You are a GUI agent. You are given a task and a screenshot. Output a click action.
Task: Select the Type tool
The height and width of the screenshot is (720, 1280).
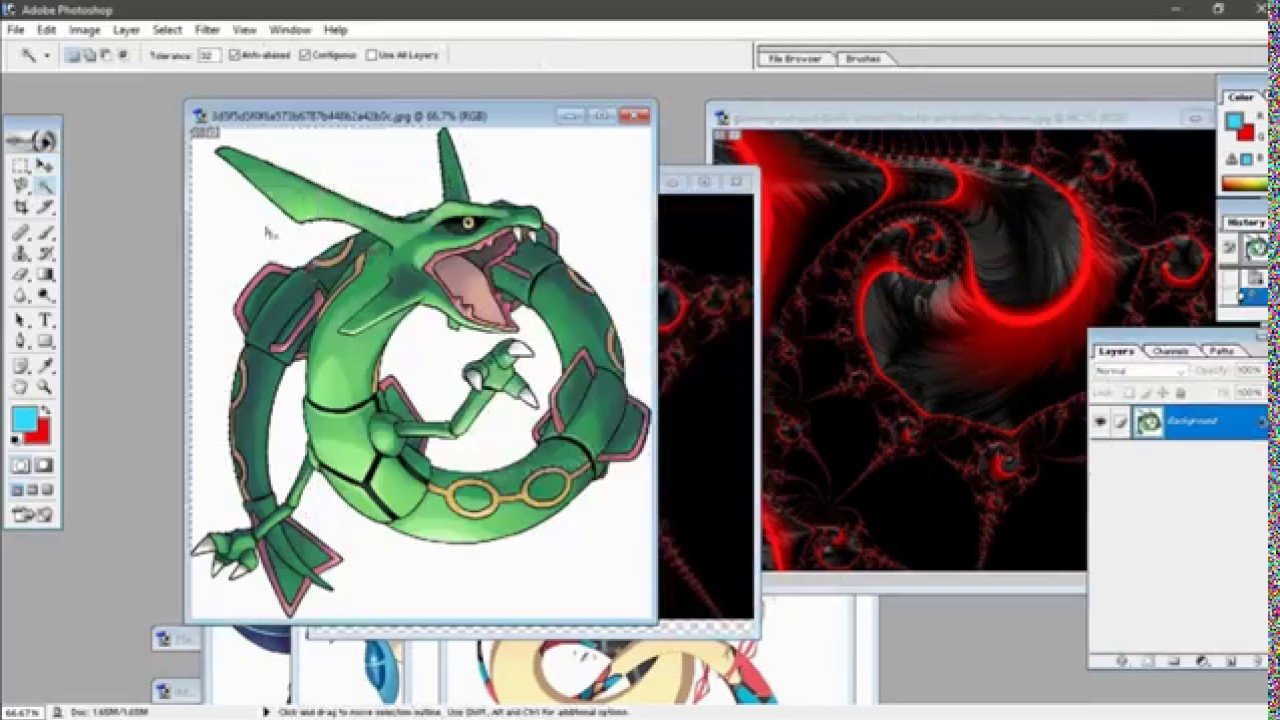pyautogui.click(x=45, y=321)
